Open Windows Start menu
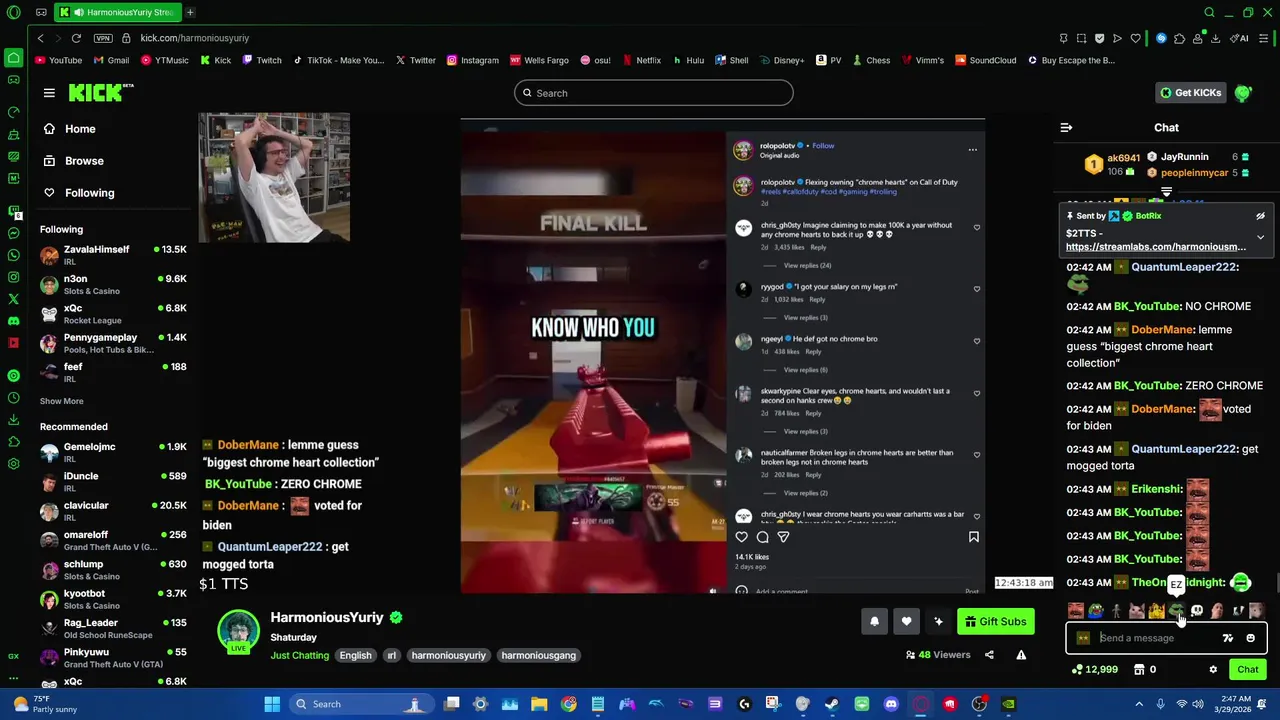1280x720 pixels. (x=272, y=704)
